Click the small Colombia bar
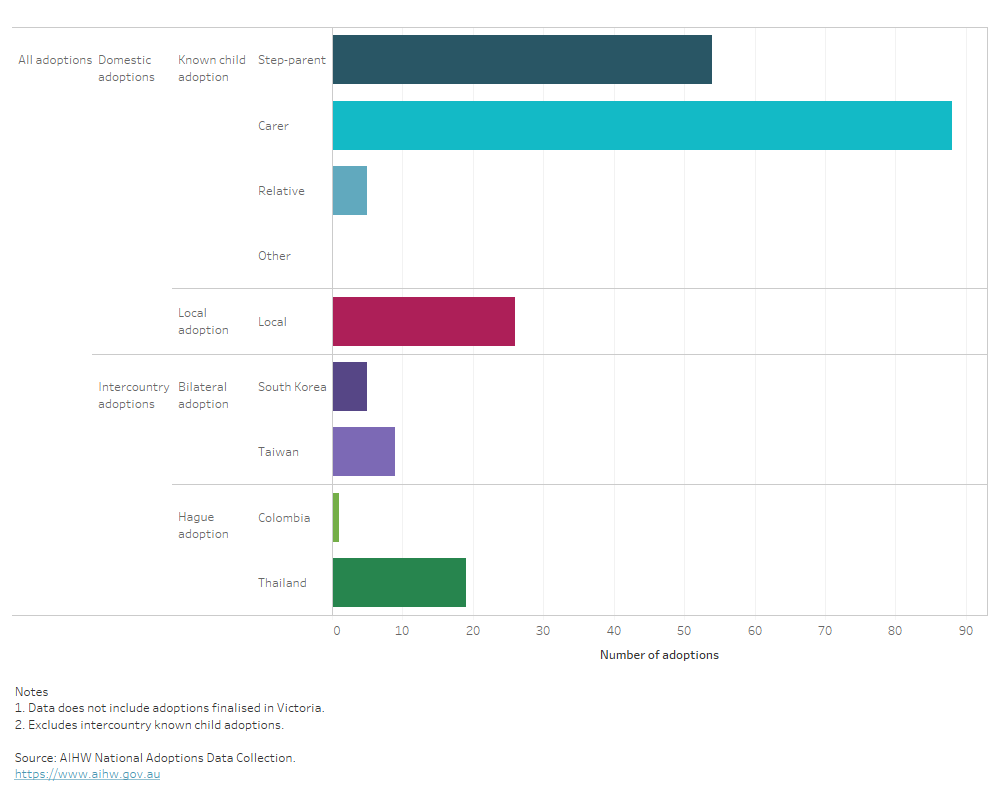The height and width of the screenshot is (800, 1000). 336,517
